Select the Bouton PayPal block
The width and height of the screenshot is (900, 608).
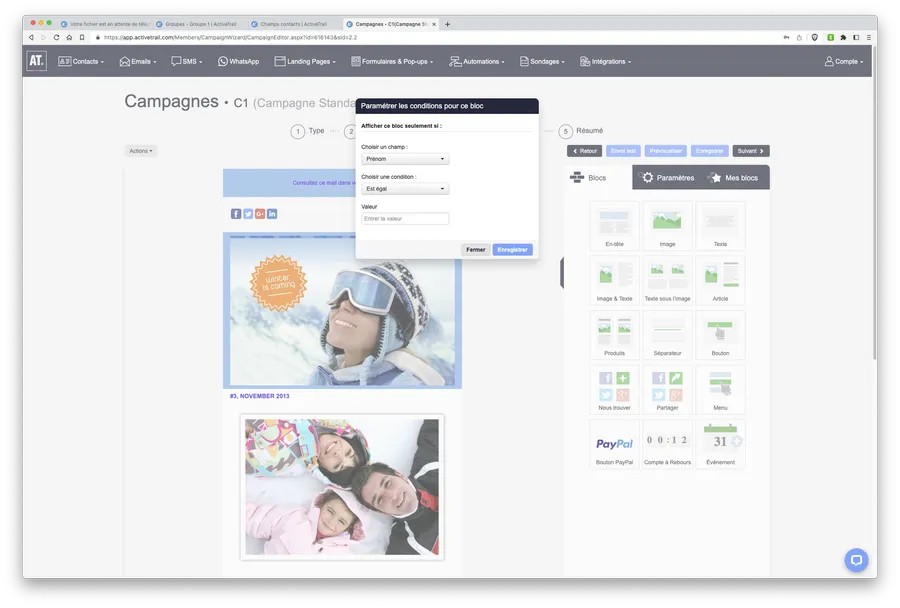coord(614,444)
